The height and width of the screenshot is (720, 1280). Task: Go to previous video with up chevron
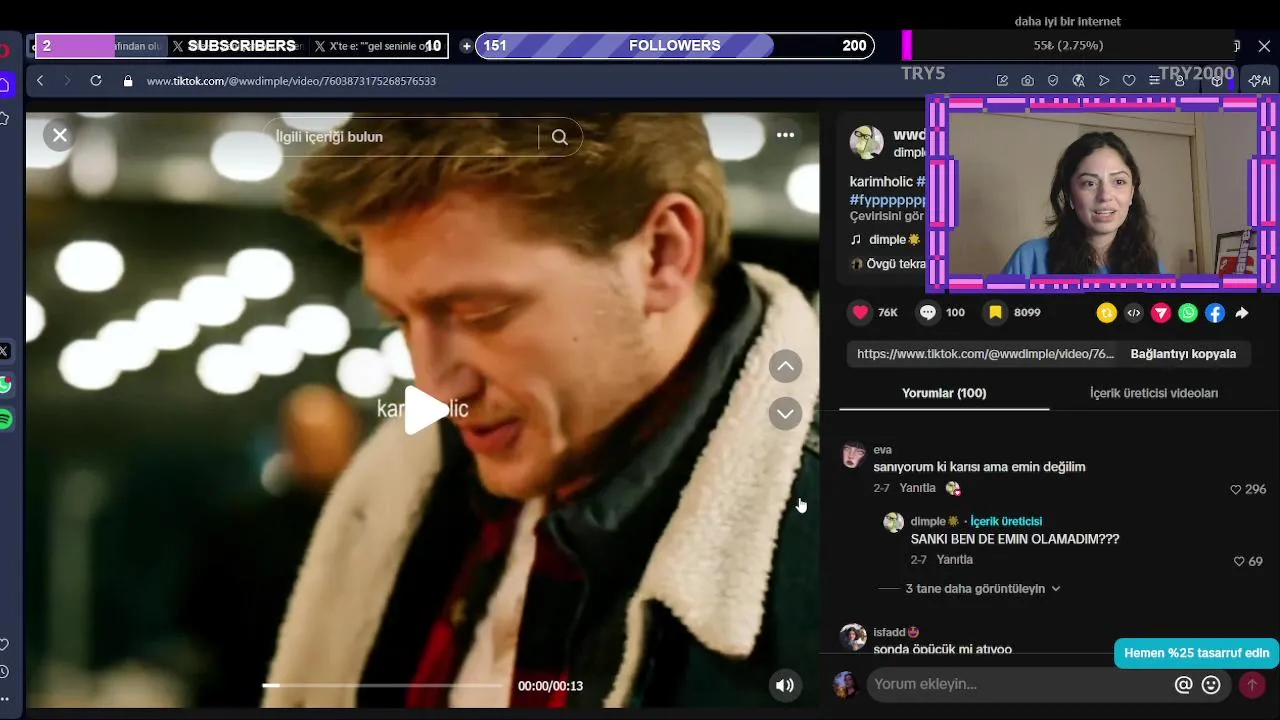click(785, 366)
